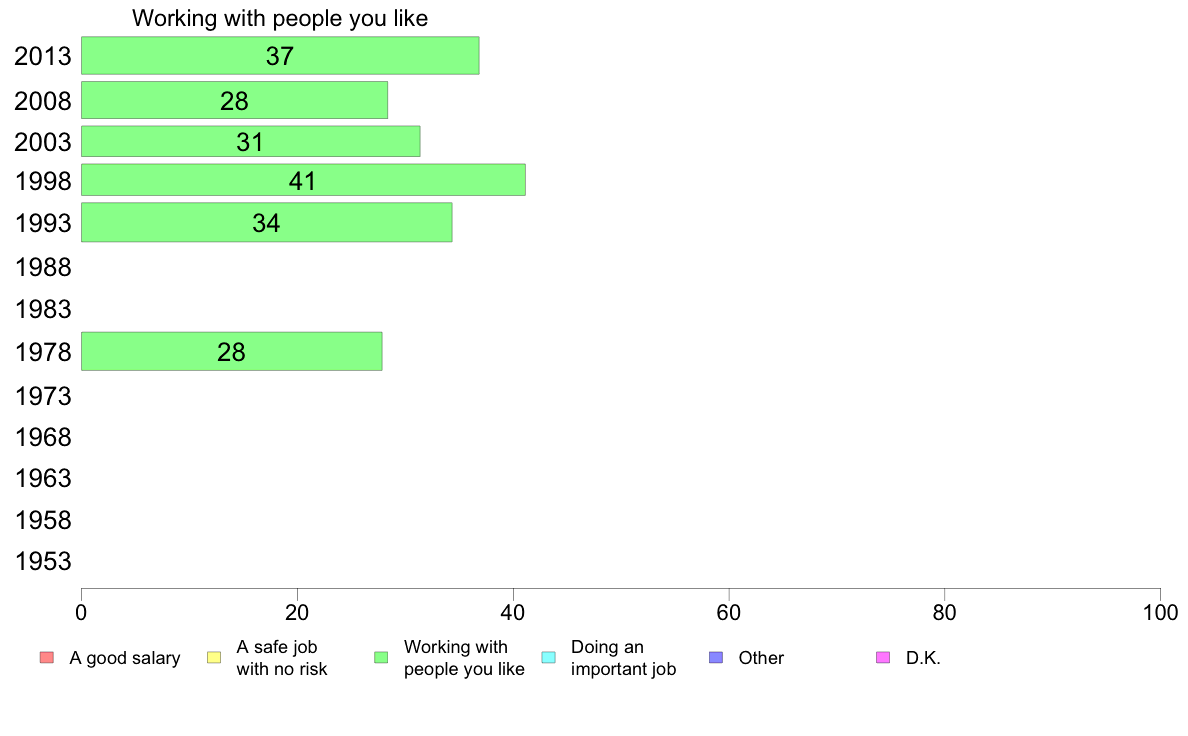Image resolution: width=1188 pixels, height=736 pixels.
Task: Click the magenta D.K. legend swatch
Action: pos(883,657)
